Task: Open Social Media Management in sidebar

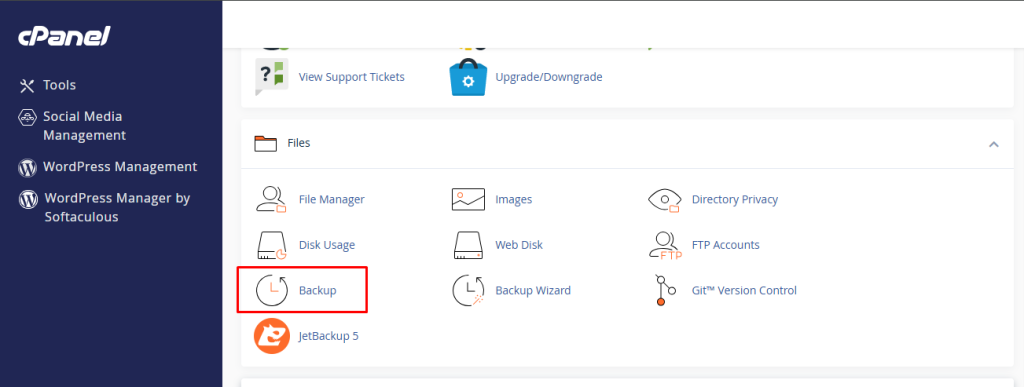Action: [x=84, y=126]
